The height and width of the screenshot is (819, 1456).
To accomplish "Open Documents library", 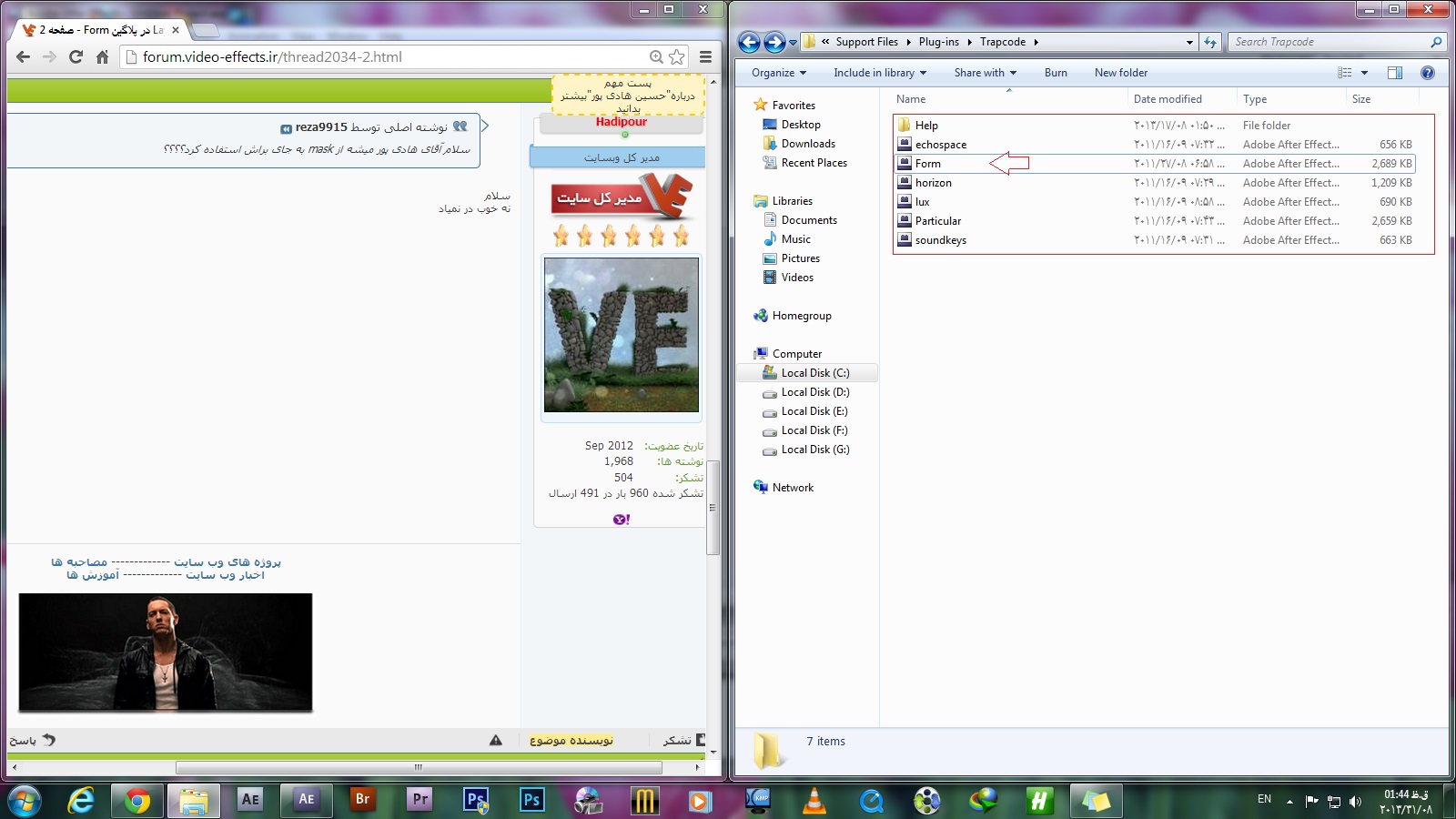I will (808, 220).
